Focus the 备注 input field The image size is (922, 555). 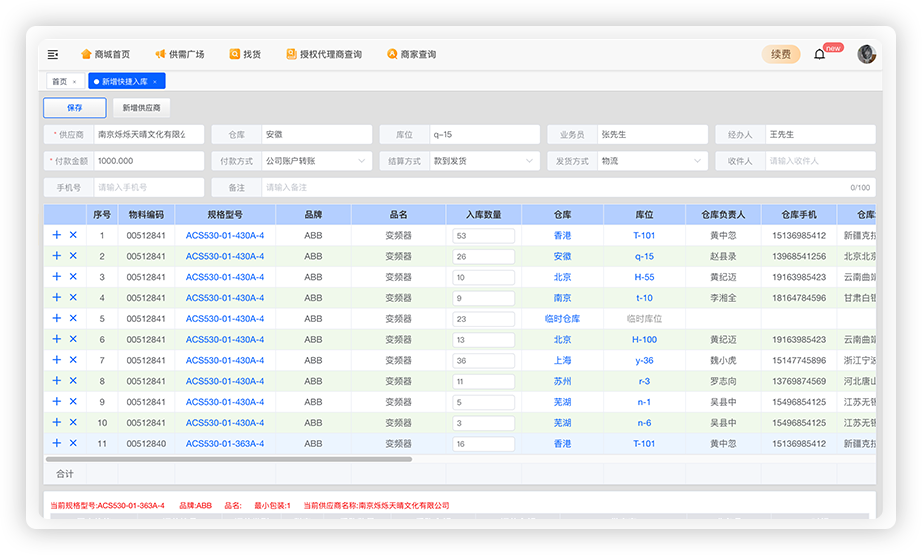[569, 187]
